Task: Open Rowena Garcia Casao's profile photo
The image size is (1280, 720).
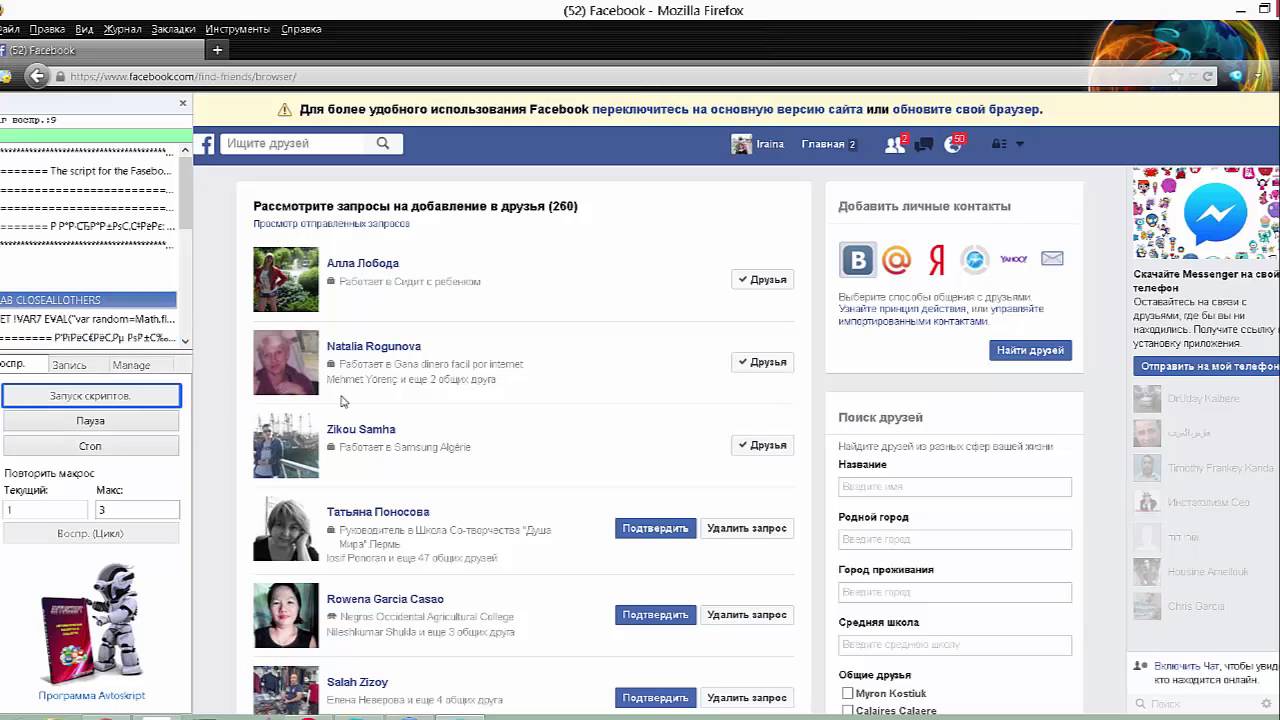Action: [286, 616]
